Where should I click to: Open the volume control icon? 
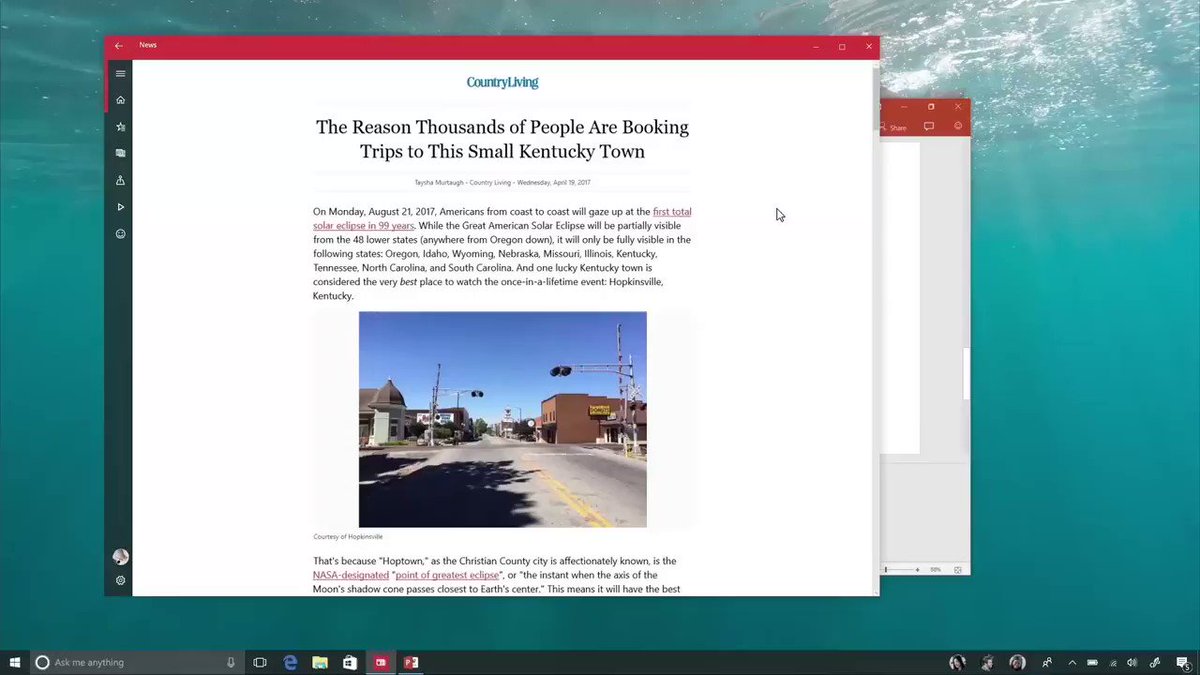(1132, 662)
